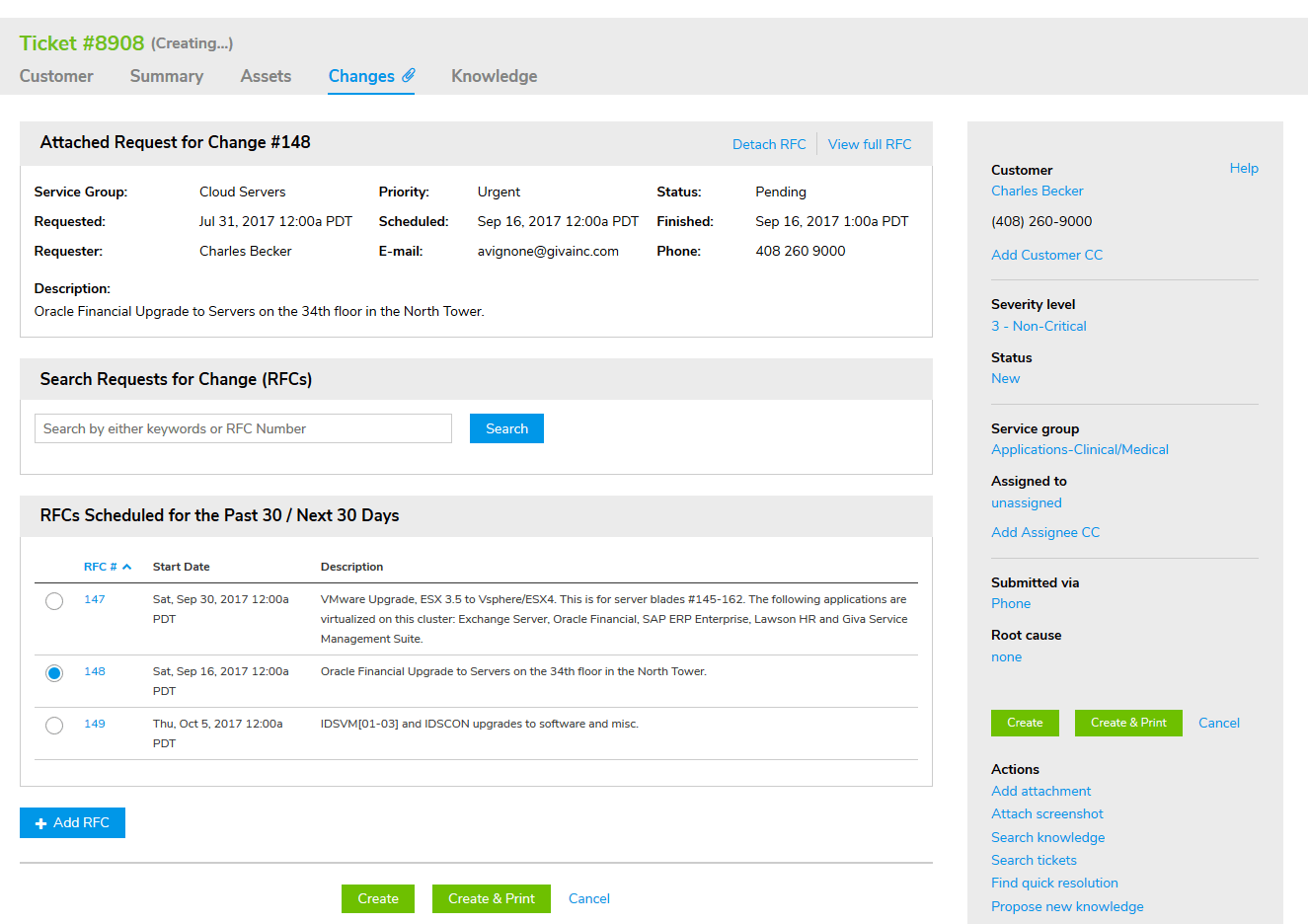Screen dimensions: 1308x924
Task: Click the paperclip icon on Changes tab
Action: point(408,75)
